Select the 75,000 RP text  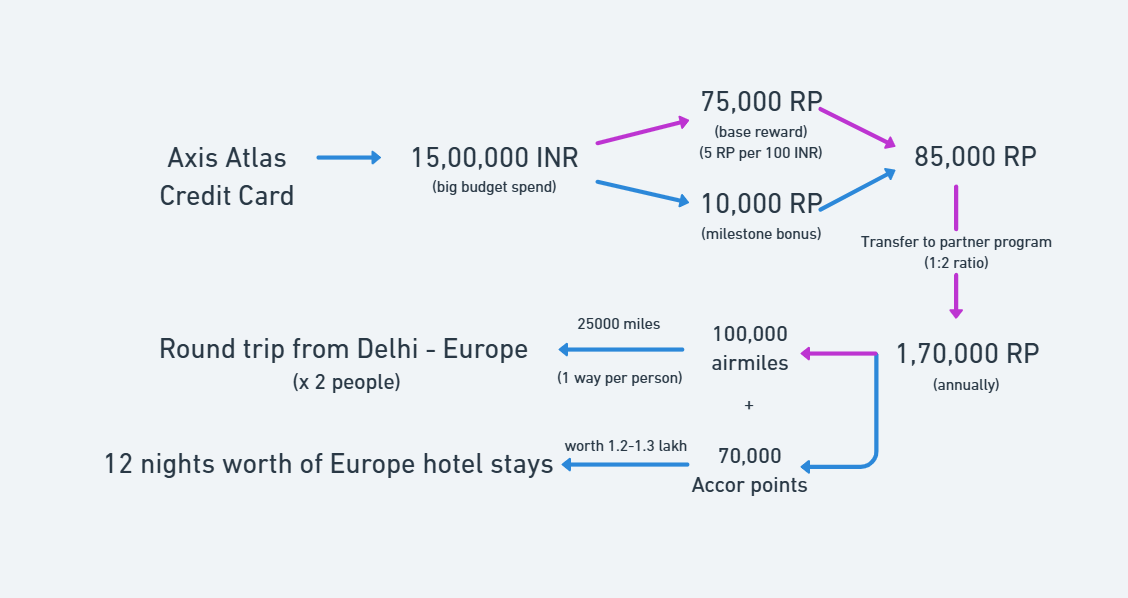coord(760,102)
